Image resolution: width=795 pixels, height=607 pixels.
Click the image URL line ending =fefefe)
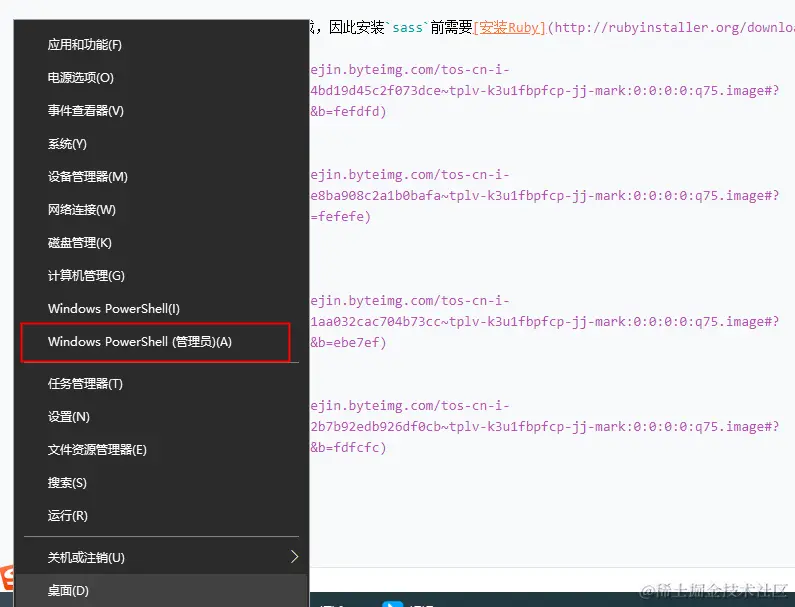click(x=341, y=217)
